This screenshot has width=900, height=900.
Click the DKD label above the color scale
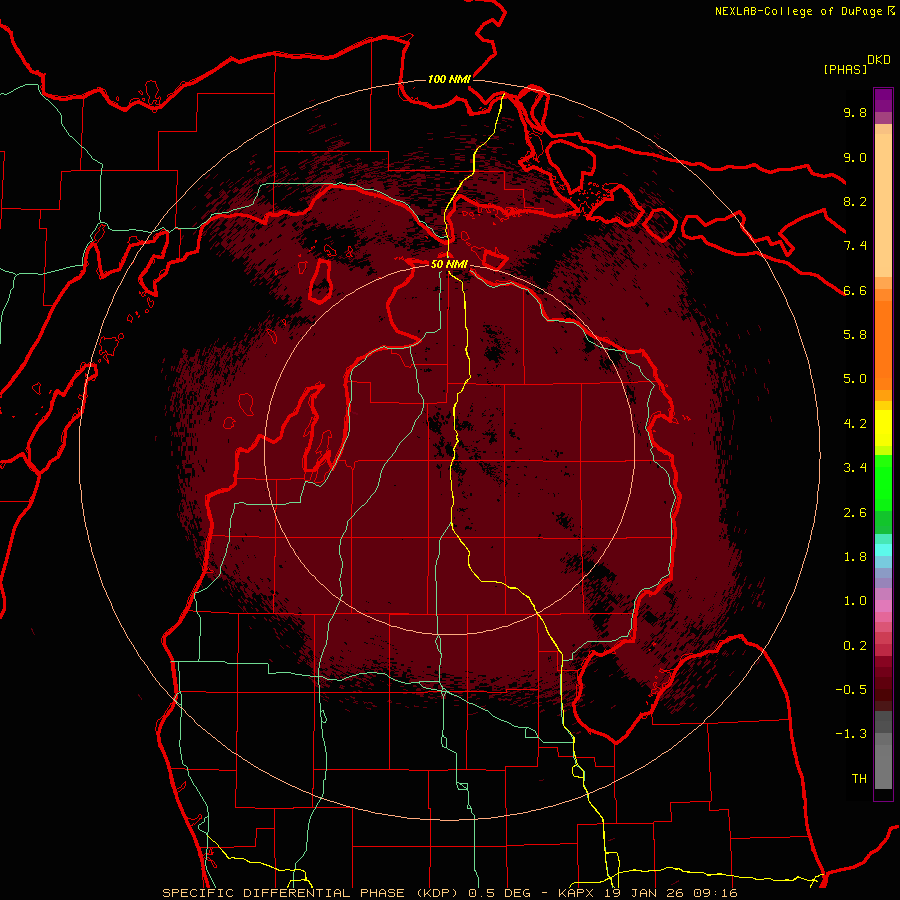point(878,60)
